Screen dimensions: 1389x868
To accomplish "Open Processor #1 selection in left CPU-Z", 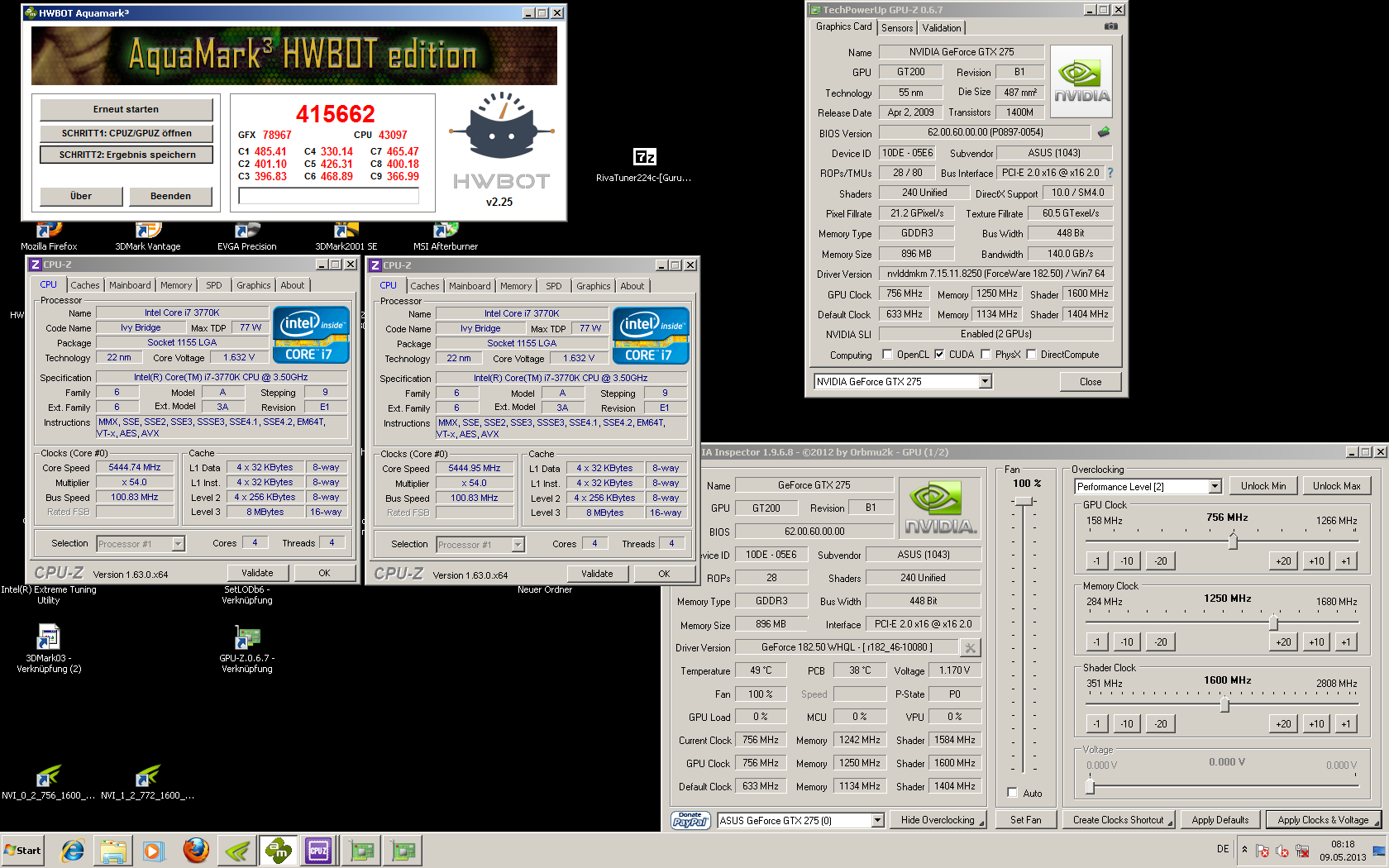I will (141, 543).
